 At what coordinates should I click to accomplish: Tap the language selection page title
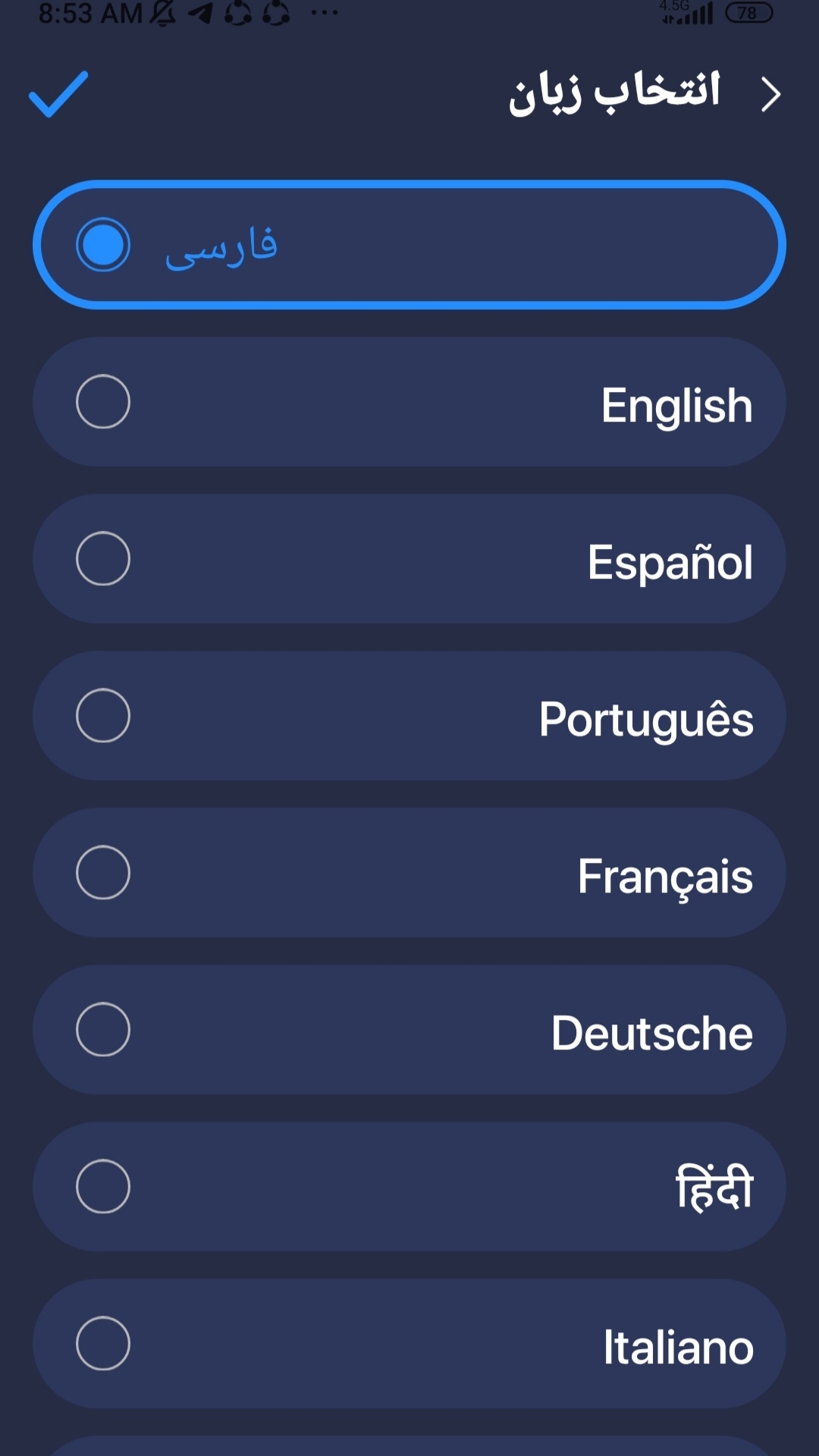[x=614, y=93]
